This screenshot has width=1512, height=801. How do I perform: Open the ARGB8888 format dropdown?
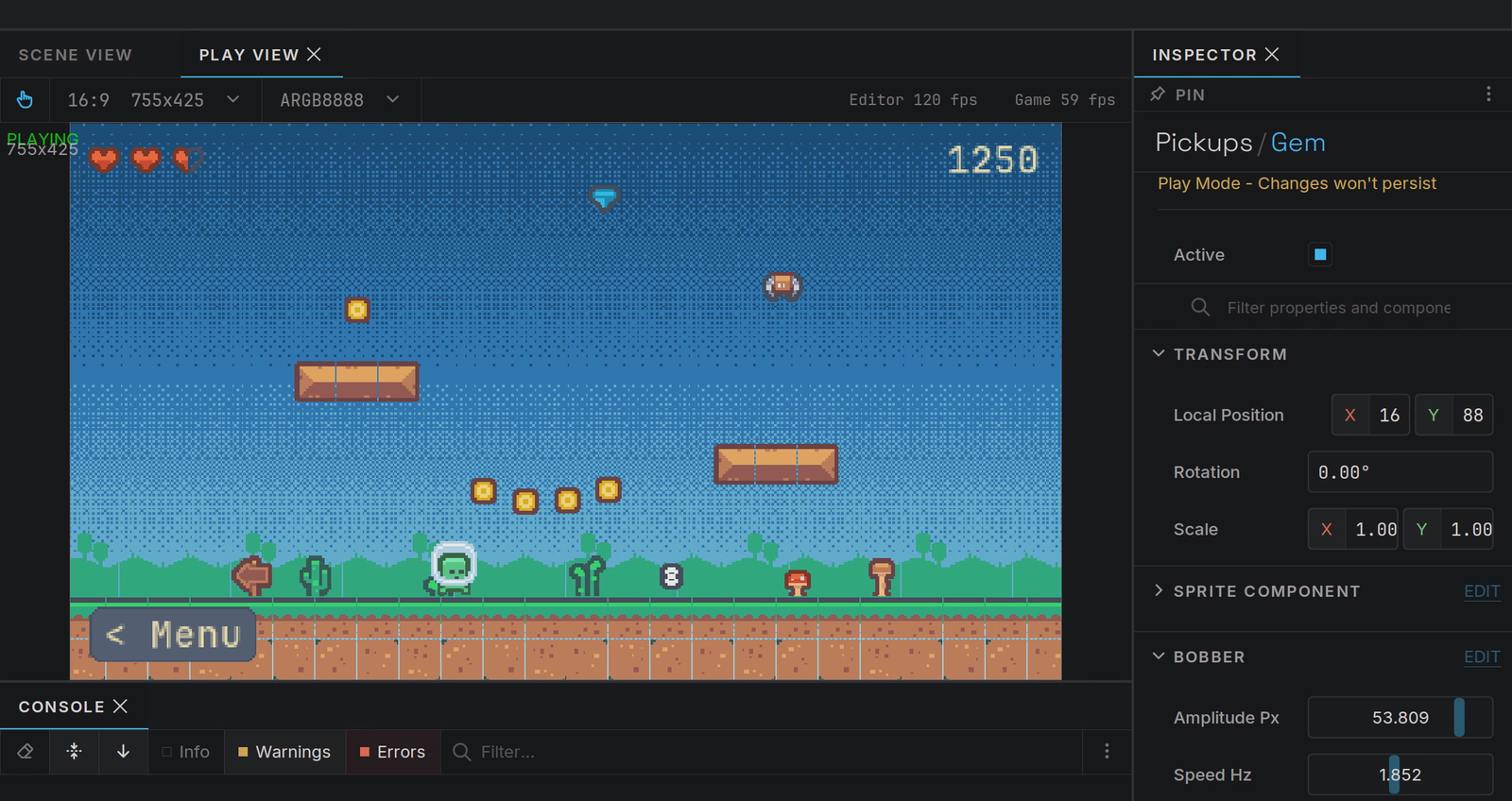340,100
